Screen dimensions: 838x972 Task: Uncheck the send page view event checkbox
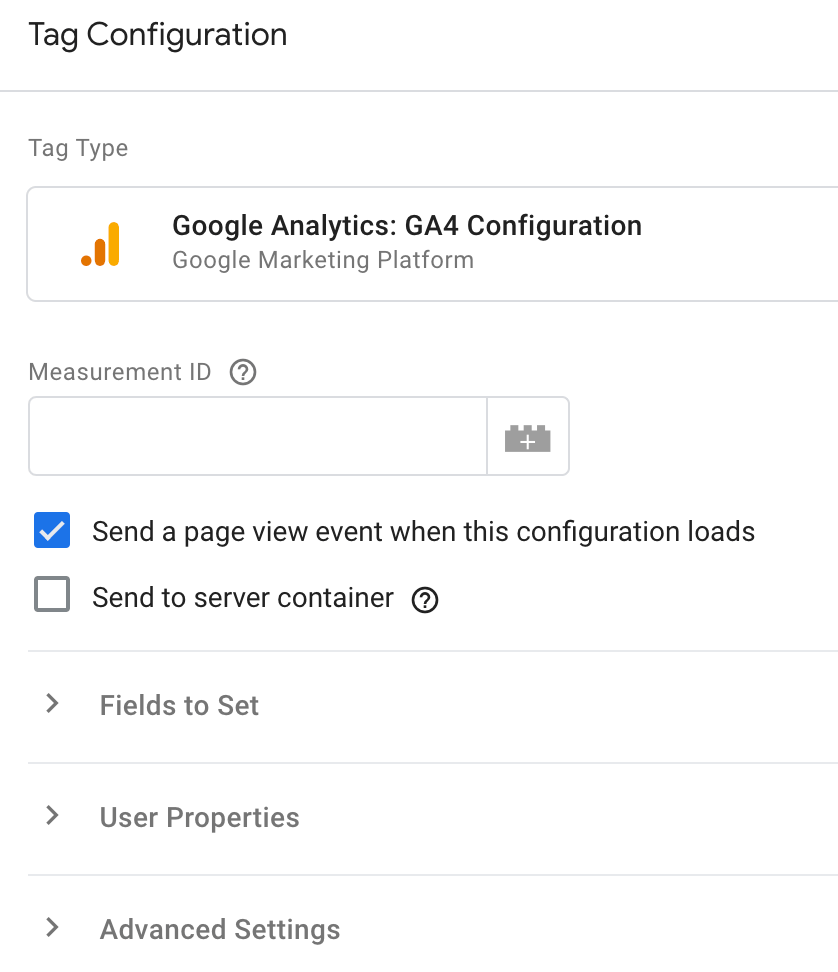point(52,530)
